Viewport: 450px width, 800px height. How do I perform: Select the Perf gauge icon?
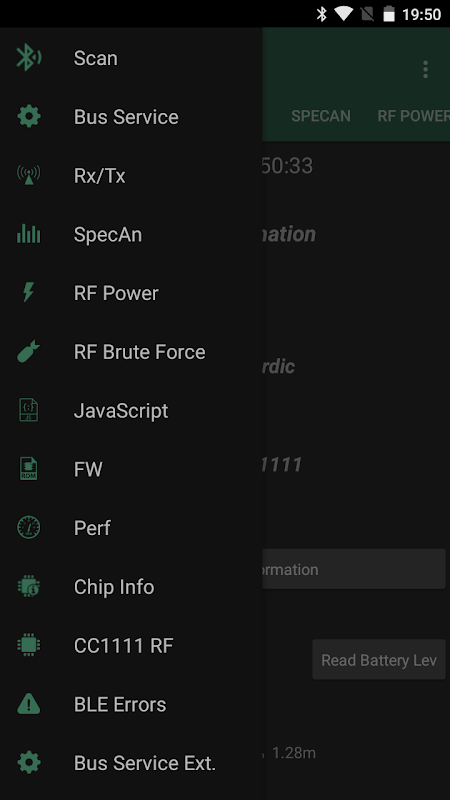(x=29, y=528)
